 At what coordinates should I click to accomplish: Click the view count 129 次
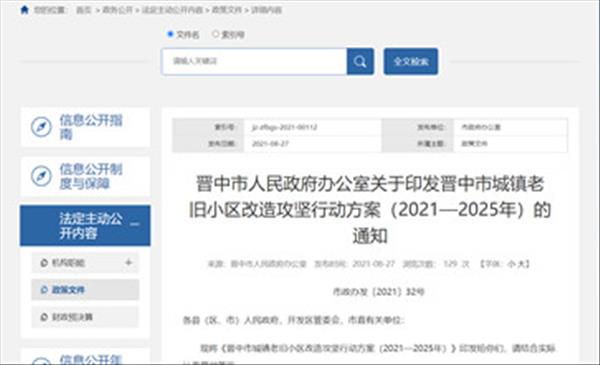456,264
